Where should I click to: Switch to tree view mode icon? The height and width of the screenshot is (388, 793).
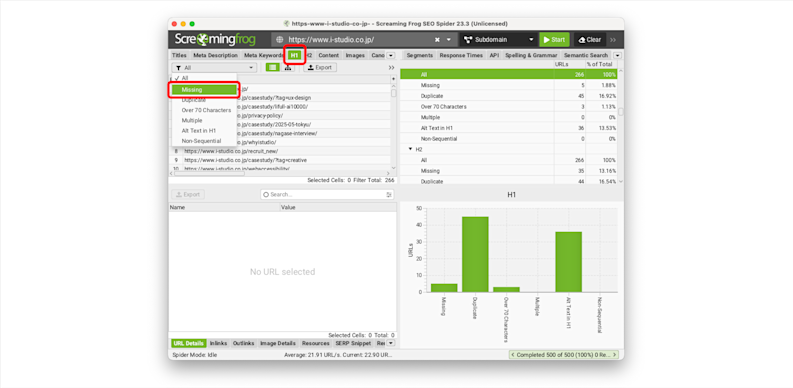[288, 67]
